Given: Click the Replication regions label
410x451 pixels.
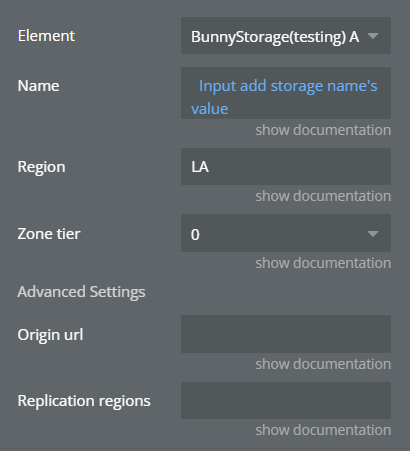Looking at the screenshot, I should click(x=84, y=401).
